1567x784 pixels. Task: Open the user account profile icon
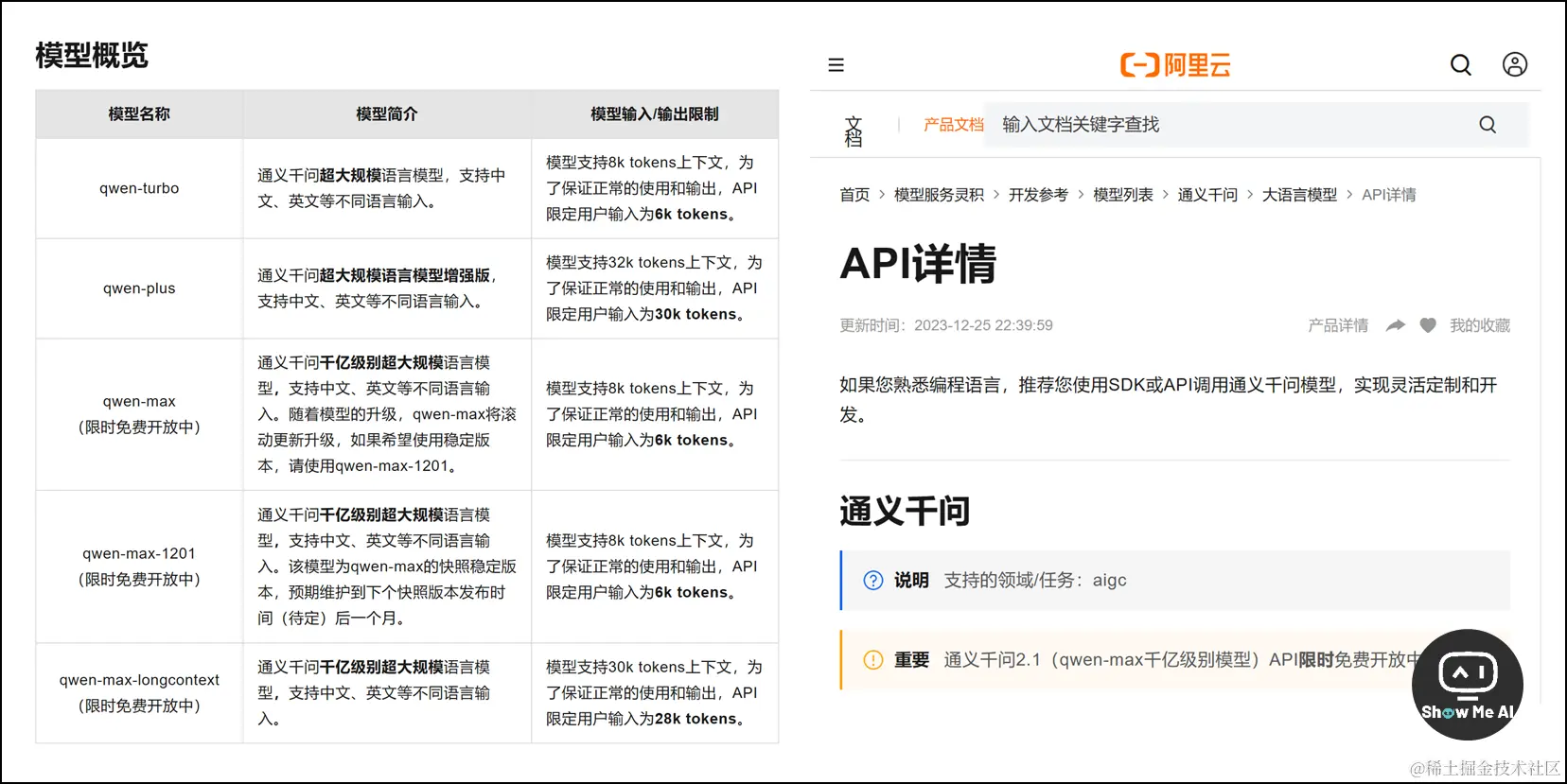[x=1515, y=64]
